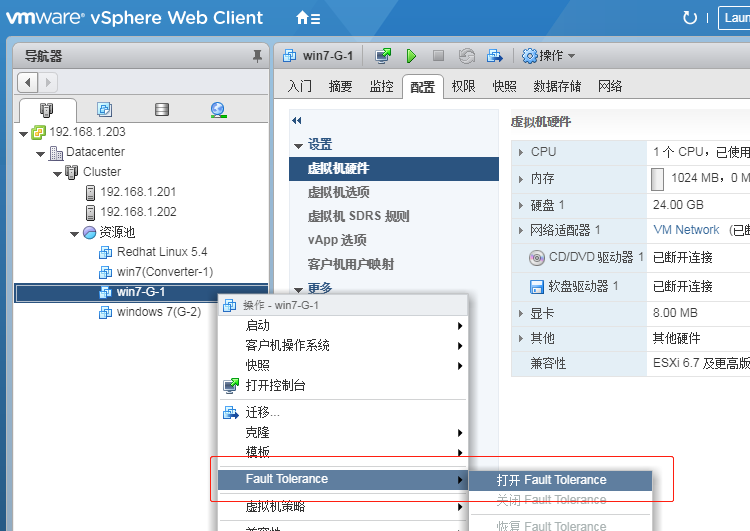Open the 客户机操作系统 submenu
Viewport: 750px width, 531px height.
pyautogui.click(x=342, y=345)
